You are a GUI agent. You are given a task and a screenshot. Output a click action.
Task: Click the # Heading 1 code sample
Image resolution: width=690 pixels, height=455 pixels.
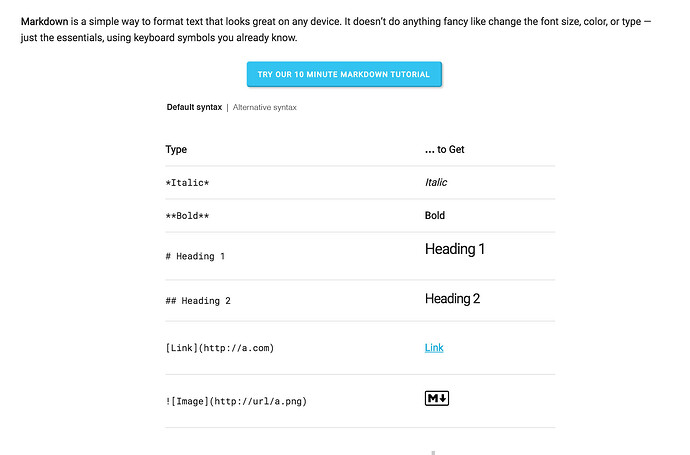[x=195, y=257]
